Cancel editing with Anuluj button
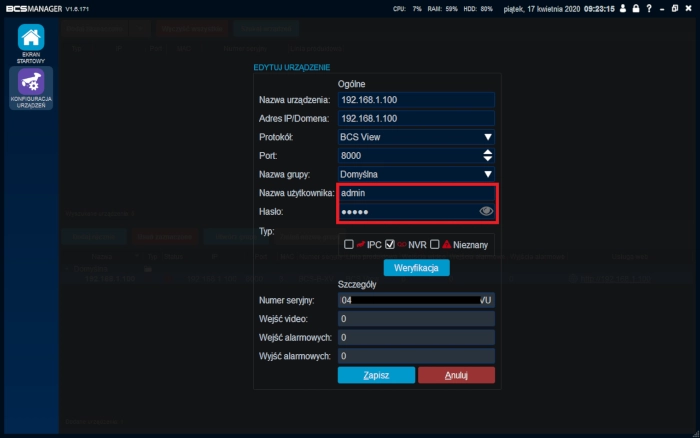 pyautogui.click(x=456, y=375)
